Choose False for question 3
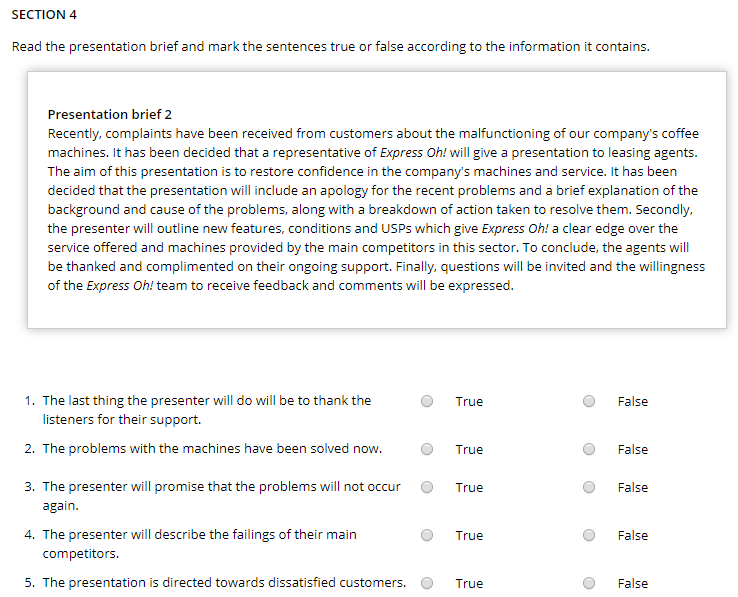 pos(590,487)
